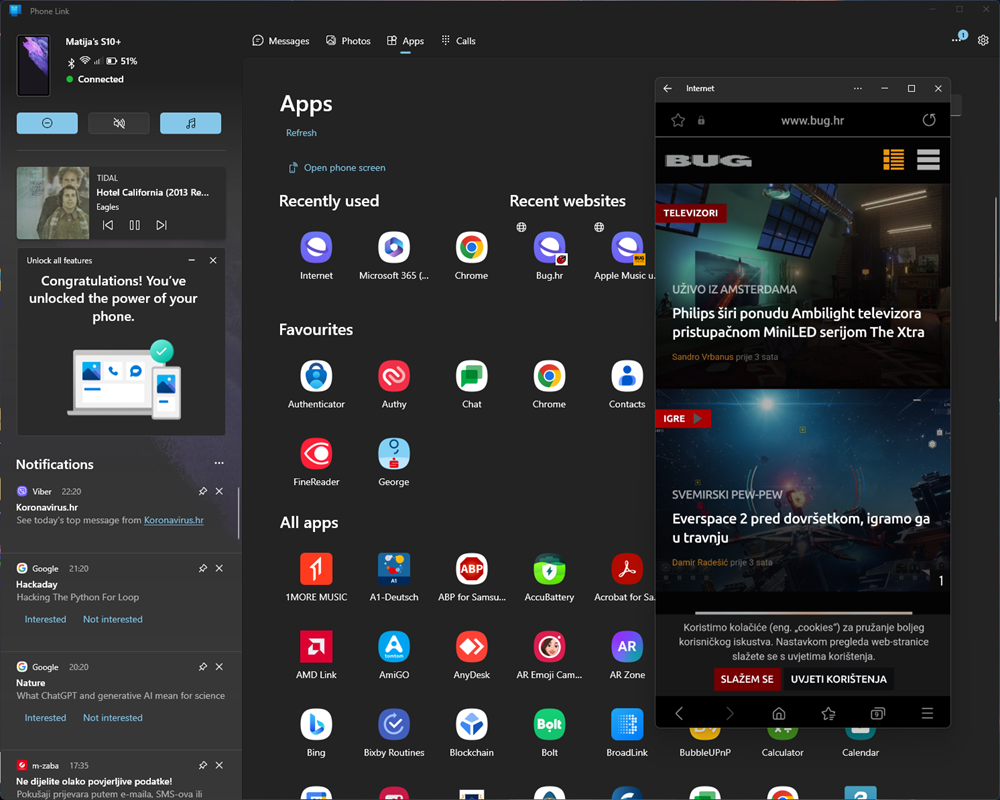Launch the AmiGO app
Image resolution: width=1000 pixels, height=800 pixels.
[393, 647]
